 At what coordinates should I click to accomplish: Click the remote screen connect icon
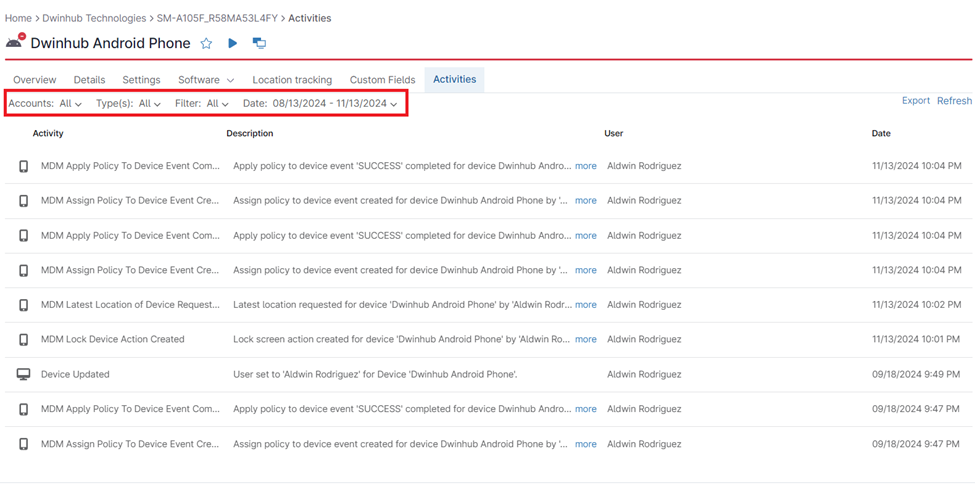[259, 43]
